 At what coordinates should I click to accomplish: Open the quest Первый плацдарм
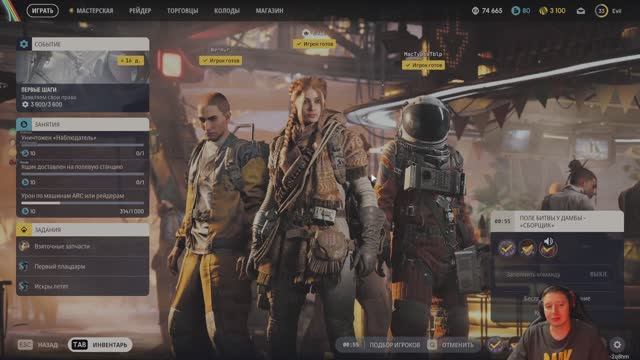82,266
